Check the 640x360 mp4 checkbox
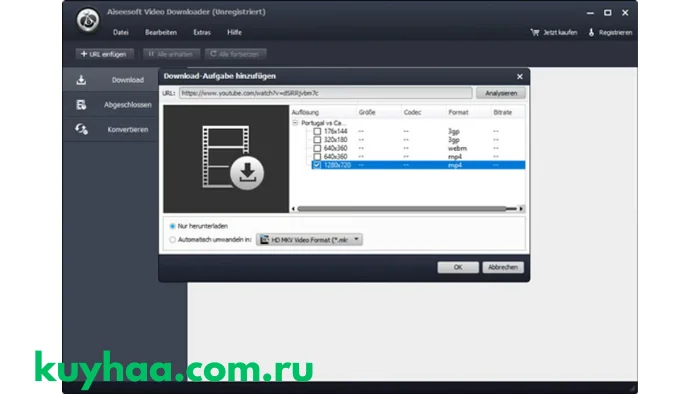The image size is (700, 394). coord(317,157)
